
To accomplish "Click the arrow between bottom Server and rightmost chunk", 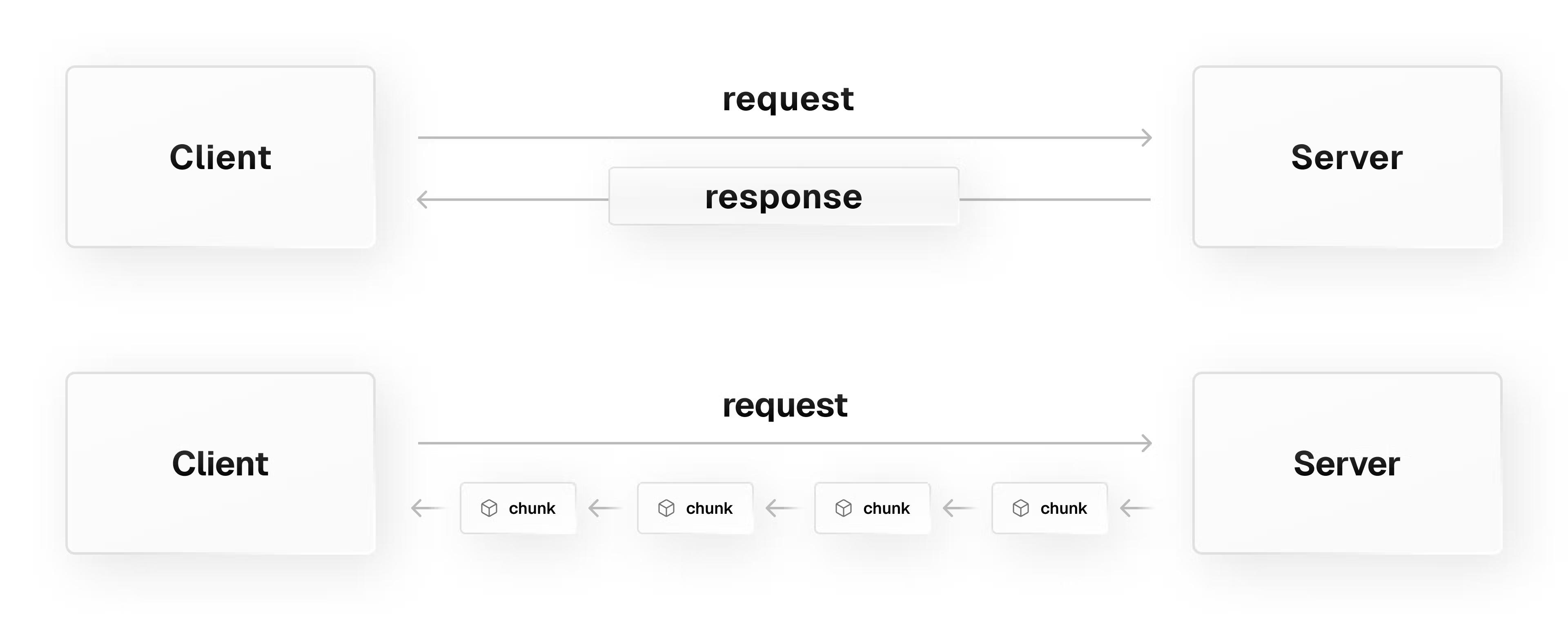I will pos(1135,507).
